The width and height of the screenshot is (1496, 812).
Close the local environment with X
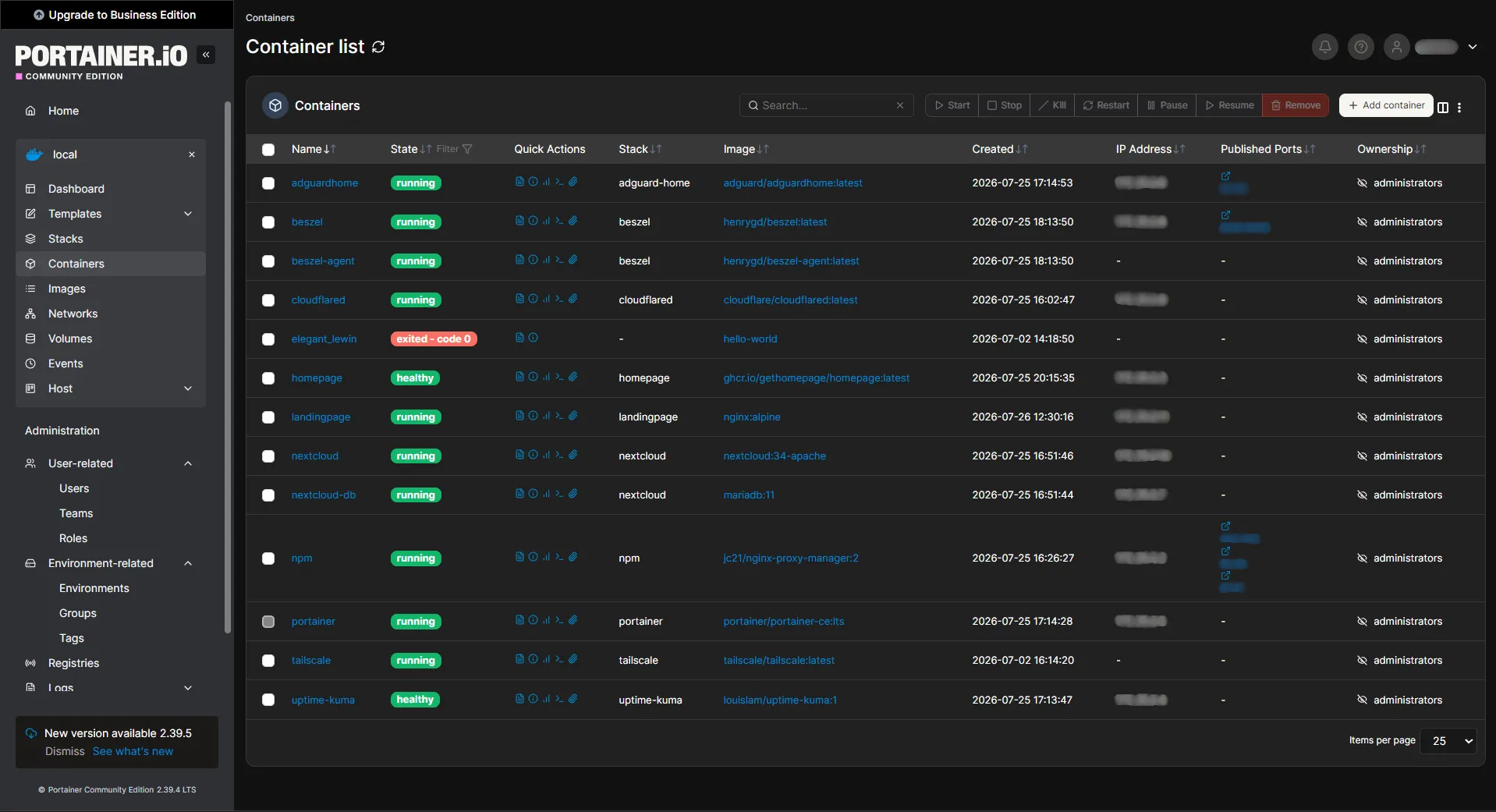[192, 154]
